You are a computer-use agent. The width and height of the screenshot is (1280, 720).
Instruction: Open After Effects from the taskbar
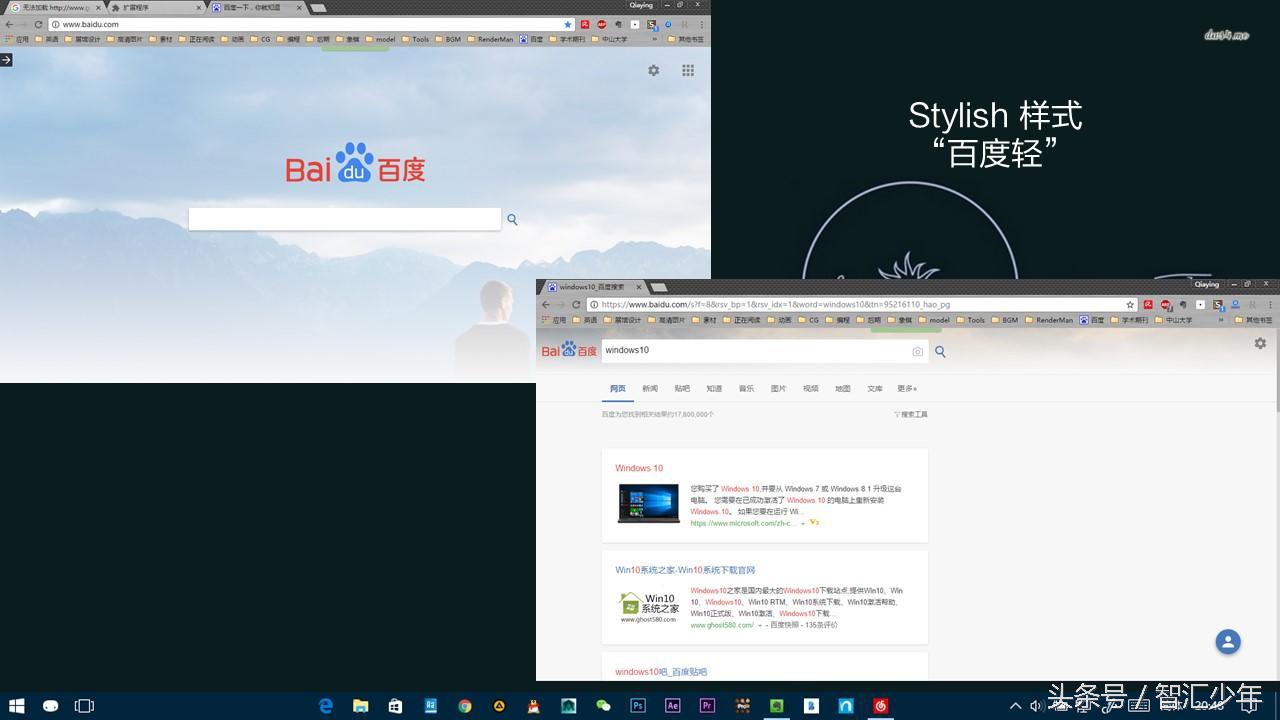pyautogui.click(x=672, y=706)
